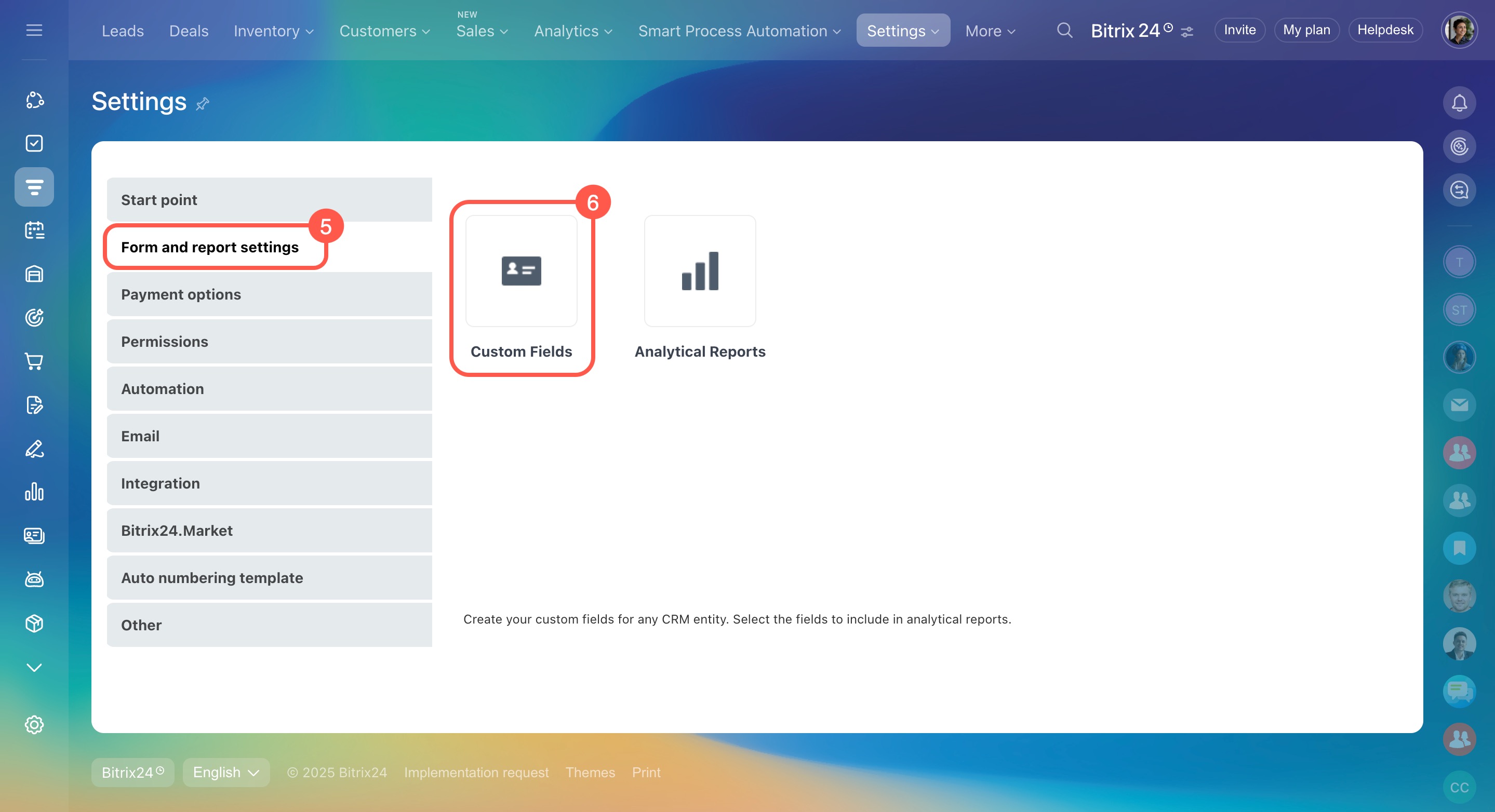Open the English language selector
The height and width of the screenshot is (812, 1495).
point(226,772)
